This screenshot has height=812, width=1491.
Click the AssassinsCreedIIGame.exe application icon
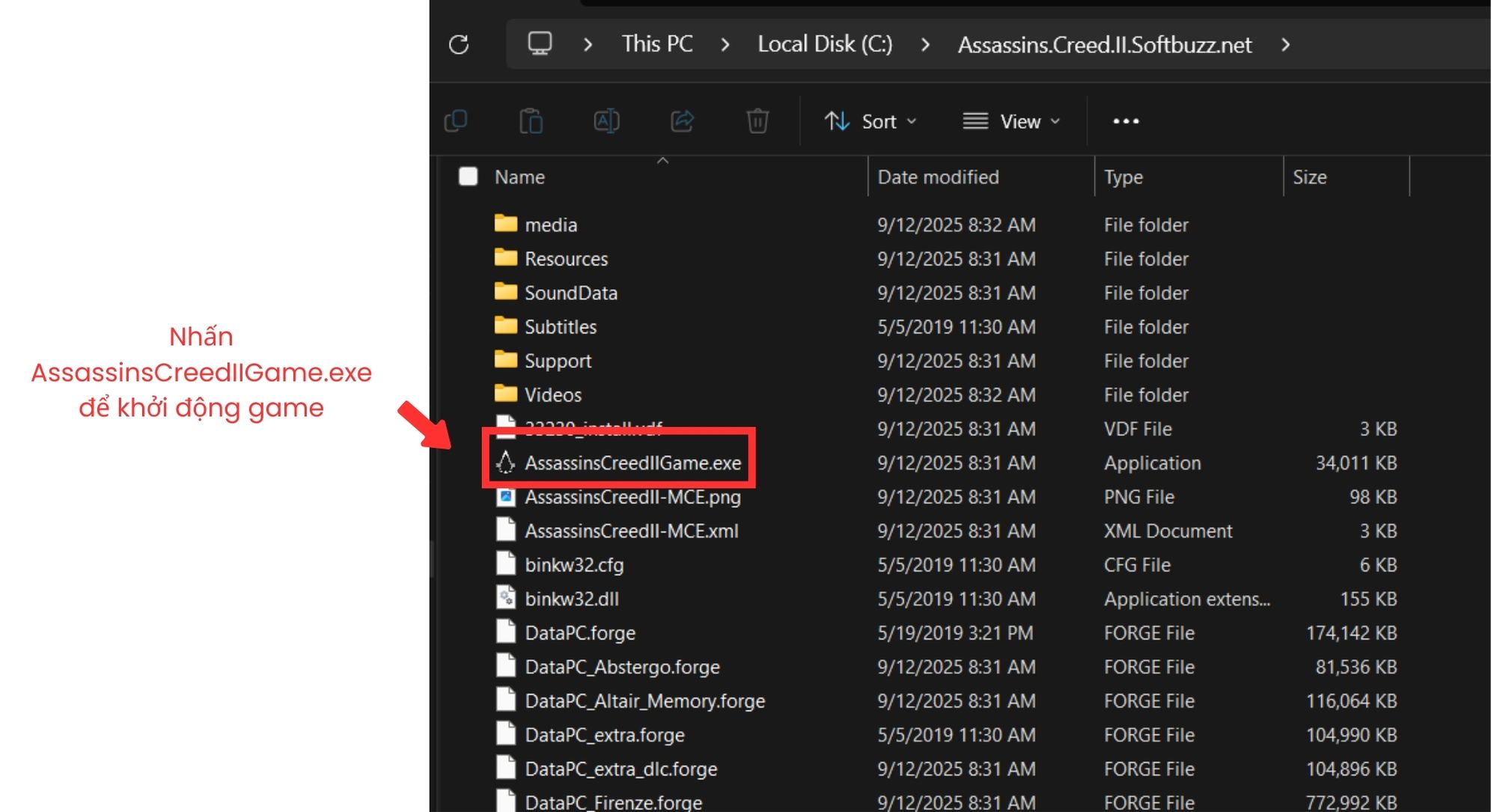coord(506,463)
